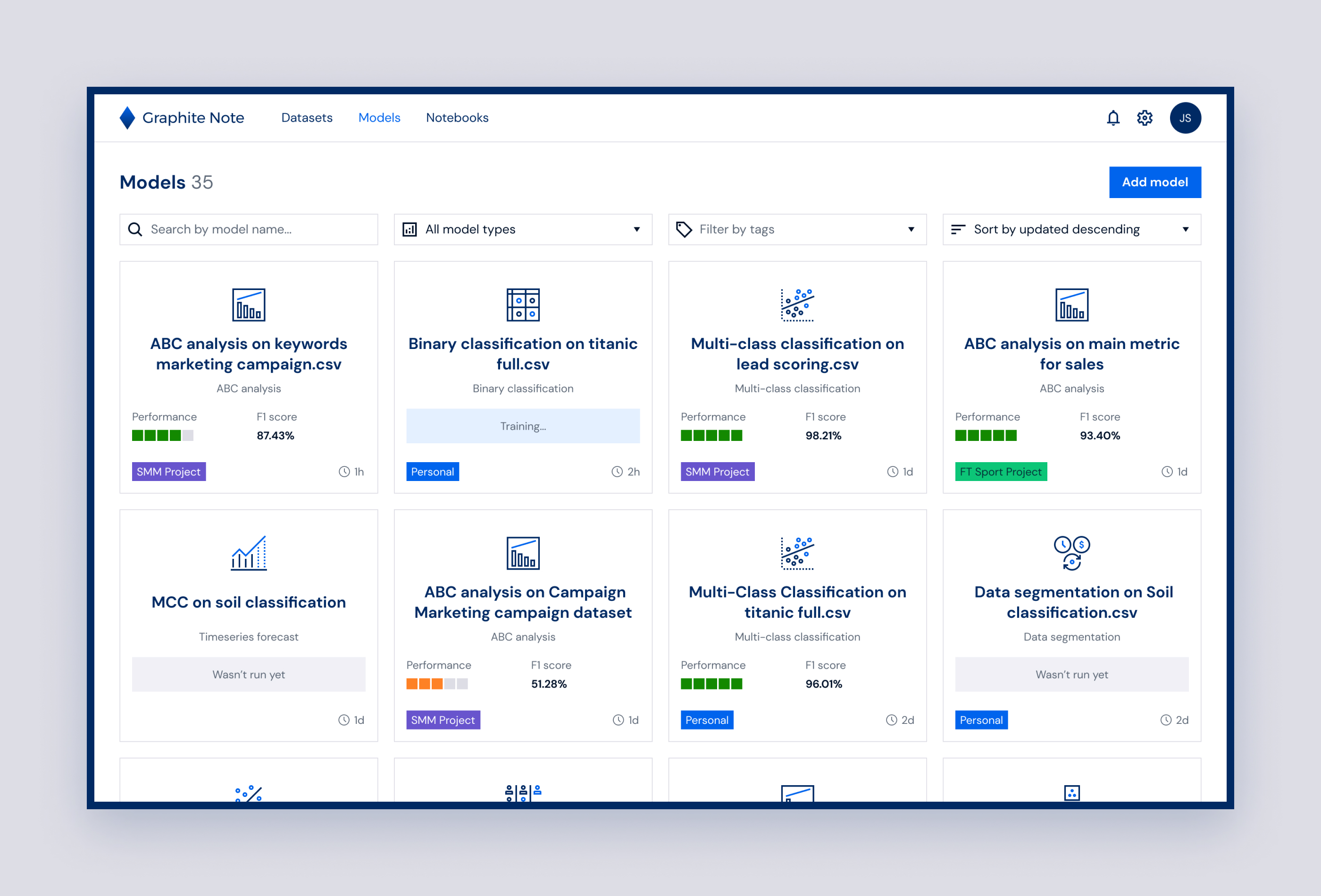Open Multi-class classification on lead scoring.csv
This screenshot has height=896, width=1321.
coord(797,354)
